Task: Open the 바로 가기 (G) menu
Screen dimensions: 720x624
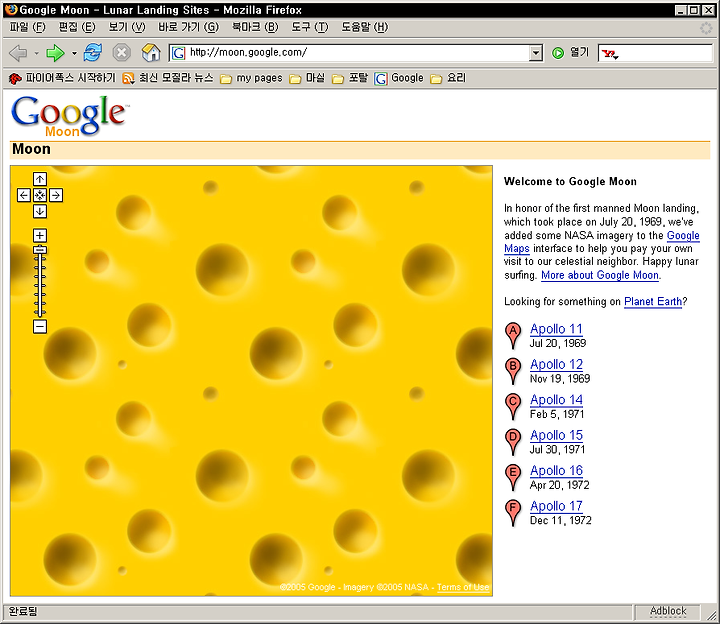Action: click(x=188, y=27)
